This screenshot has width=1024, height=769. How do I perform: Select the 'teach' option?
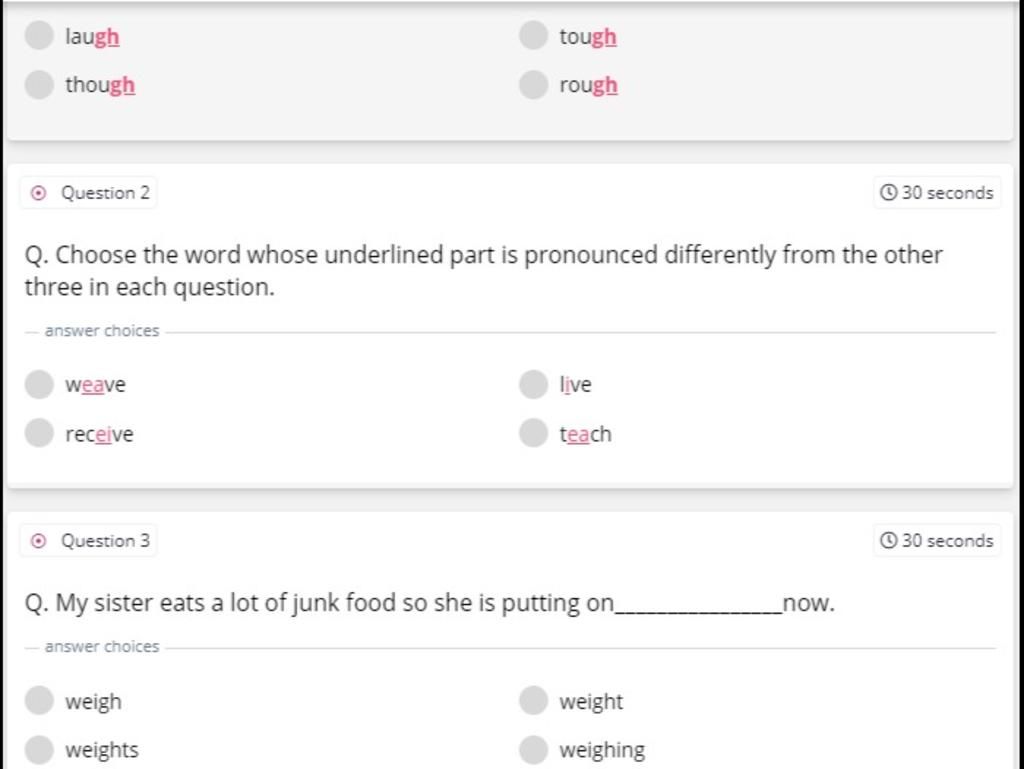click(533, 433)
